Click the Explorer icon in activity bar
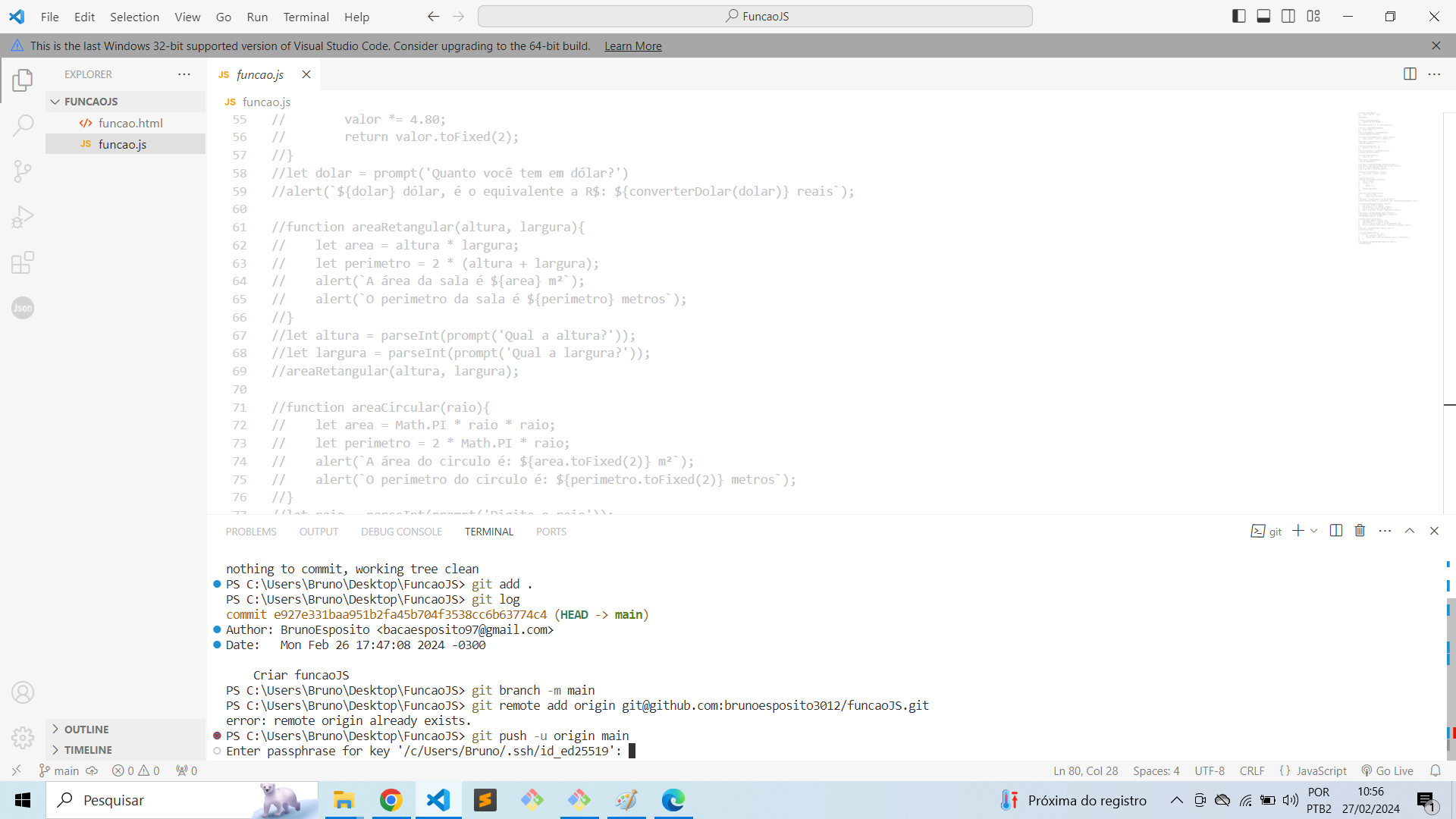 point(22,80)
